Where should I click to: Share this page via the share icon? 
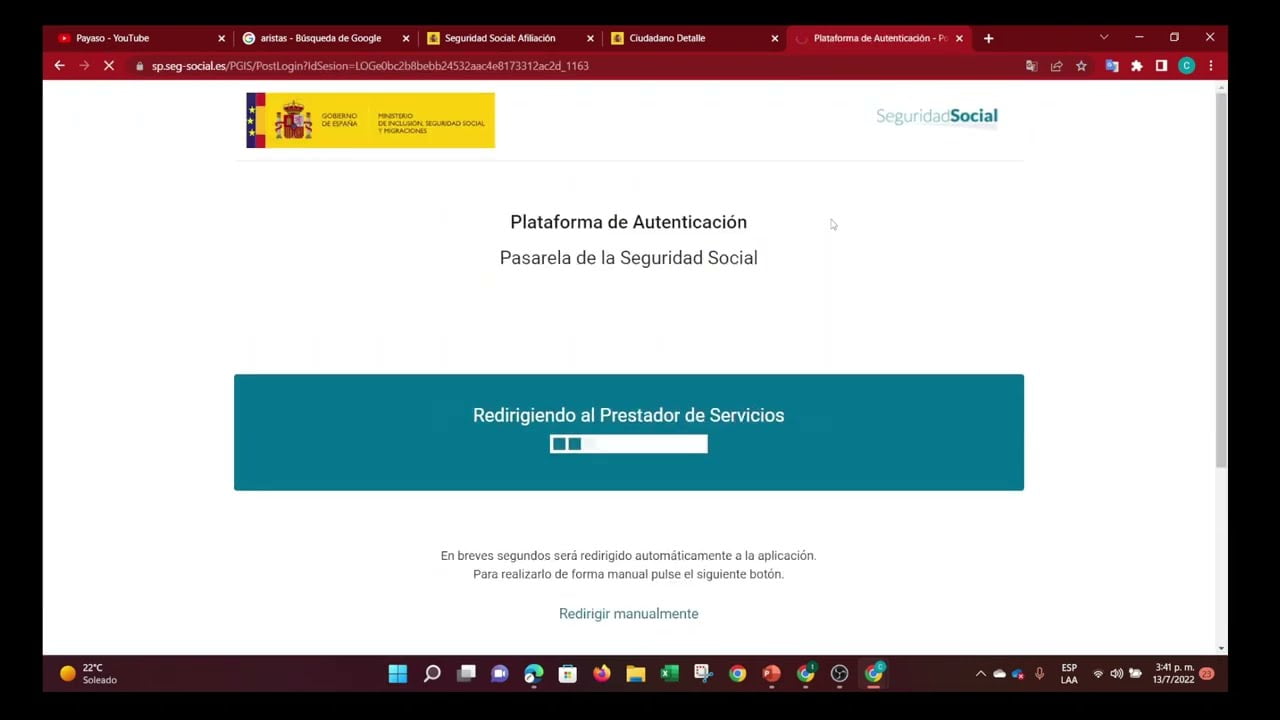click(1056, 66)
